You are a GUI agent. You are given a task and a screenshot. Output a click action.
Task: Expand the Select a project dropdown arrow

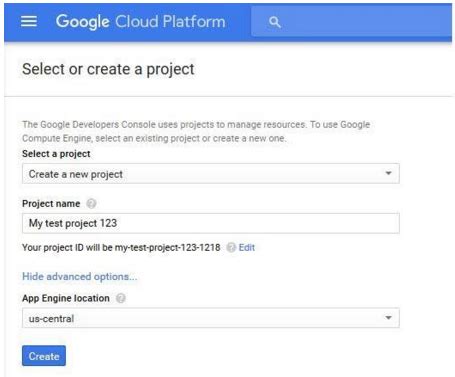point(388,173)
